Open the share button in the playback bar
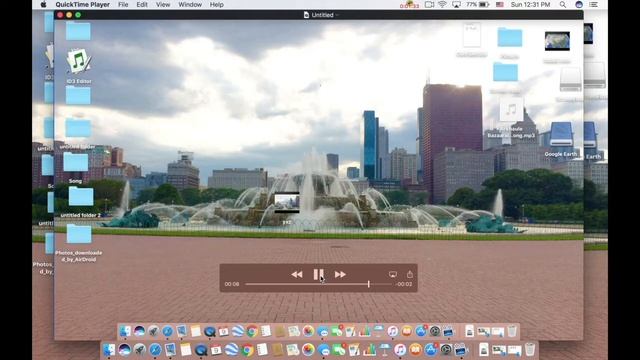Screen dimensions: 640x360 [410, 274]
